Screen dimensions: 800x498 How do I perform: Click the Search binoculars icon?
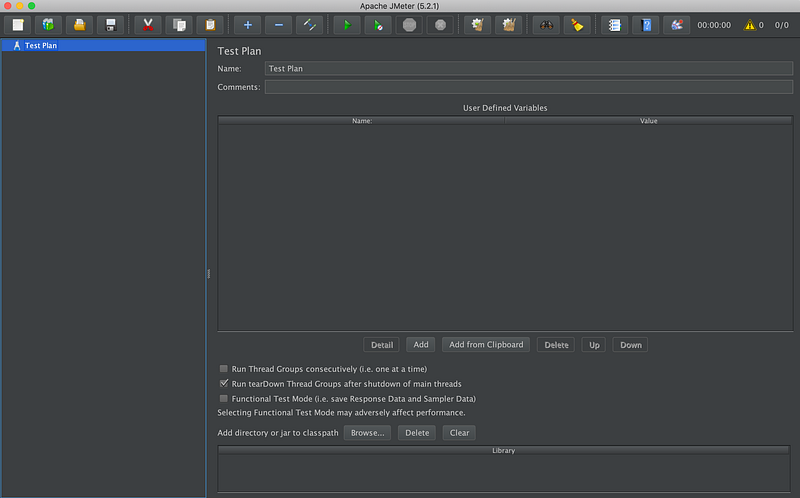(545, 25)
